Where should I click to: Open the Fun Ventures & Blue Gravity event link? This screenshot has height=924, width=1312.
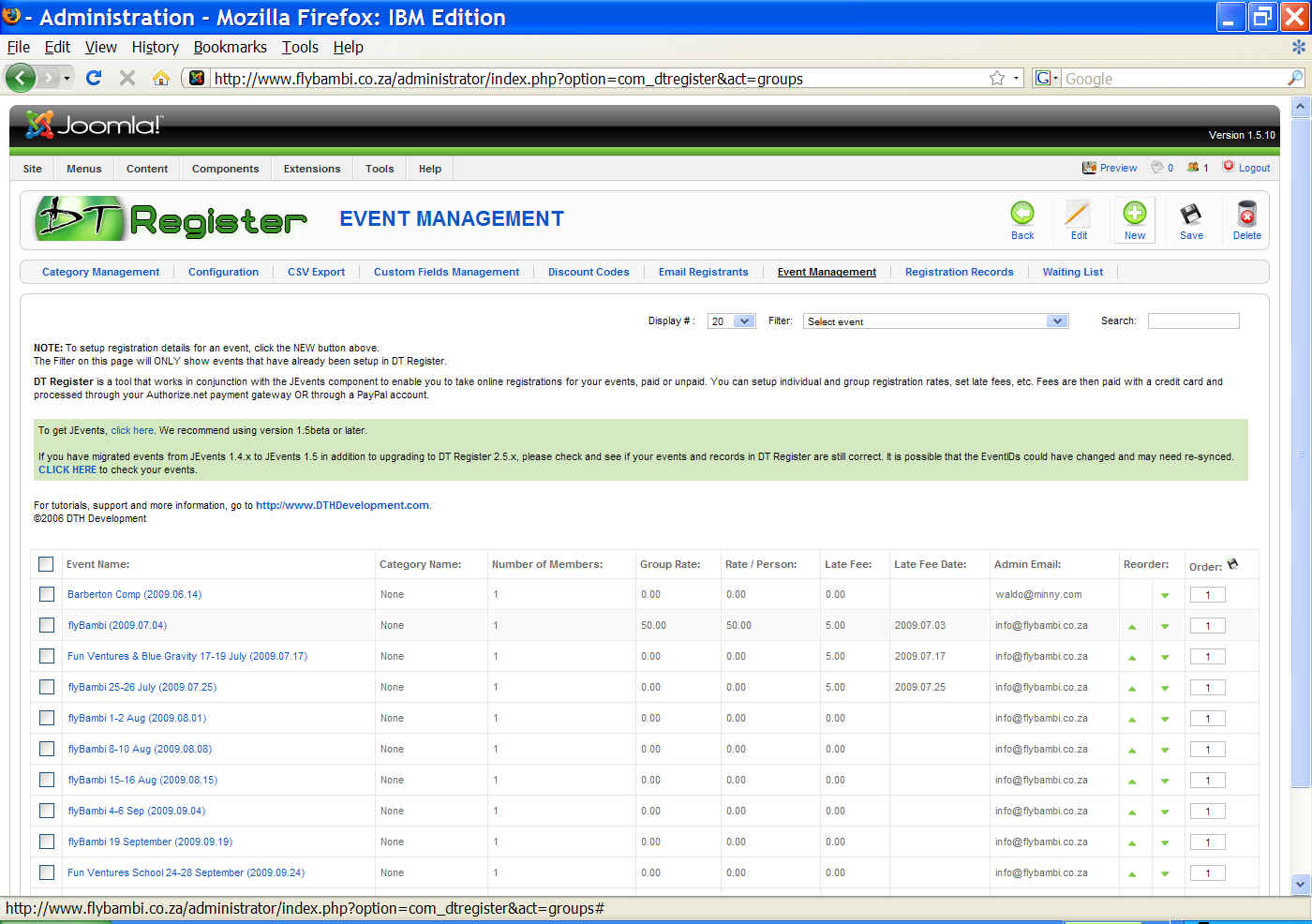click(x=187, y=656)
